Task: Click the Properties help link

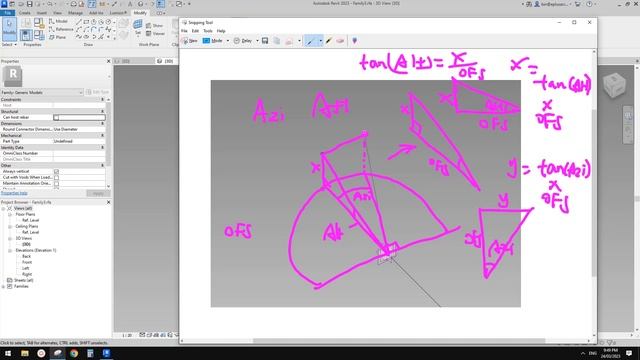Action: [14, 193]
